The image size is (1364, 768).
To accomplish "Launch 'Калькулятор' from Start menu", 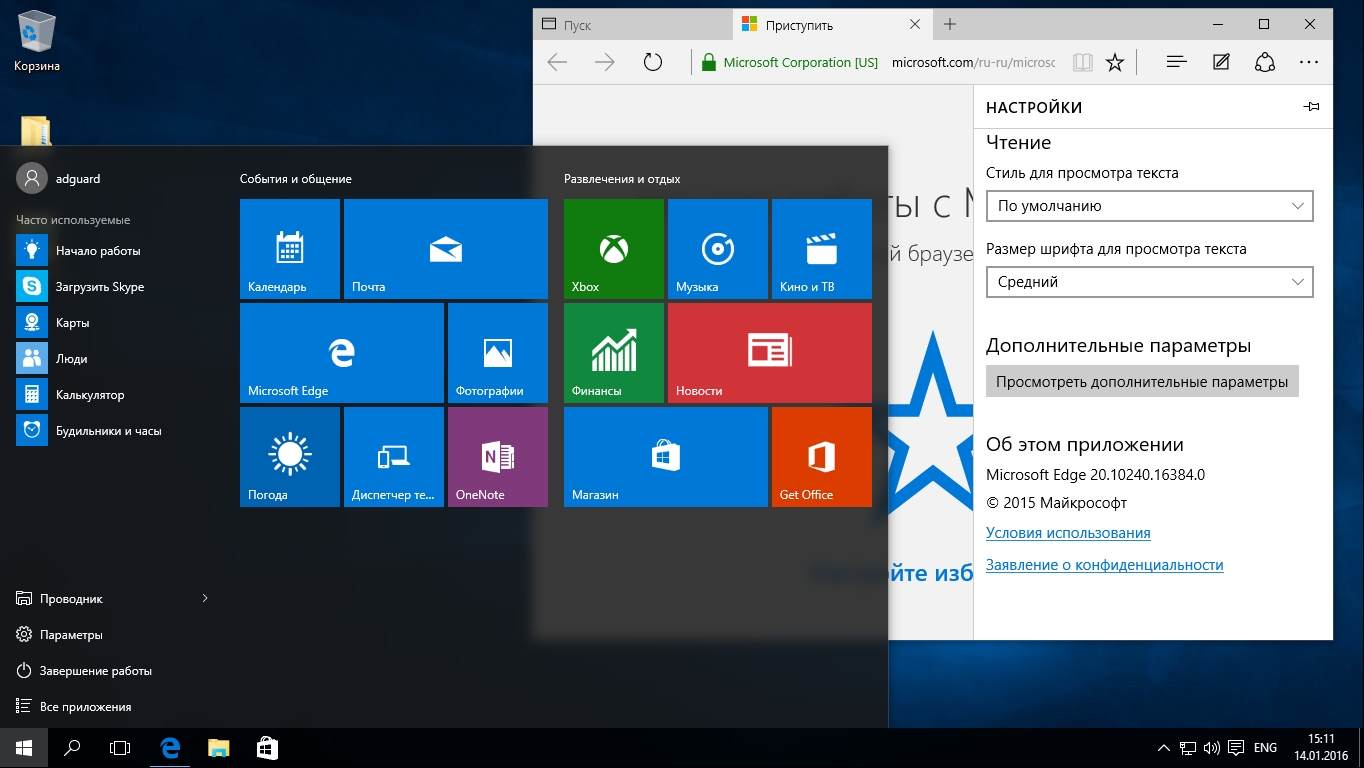I will click(x=112, y=395).
